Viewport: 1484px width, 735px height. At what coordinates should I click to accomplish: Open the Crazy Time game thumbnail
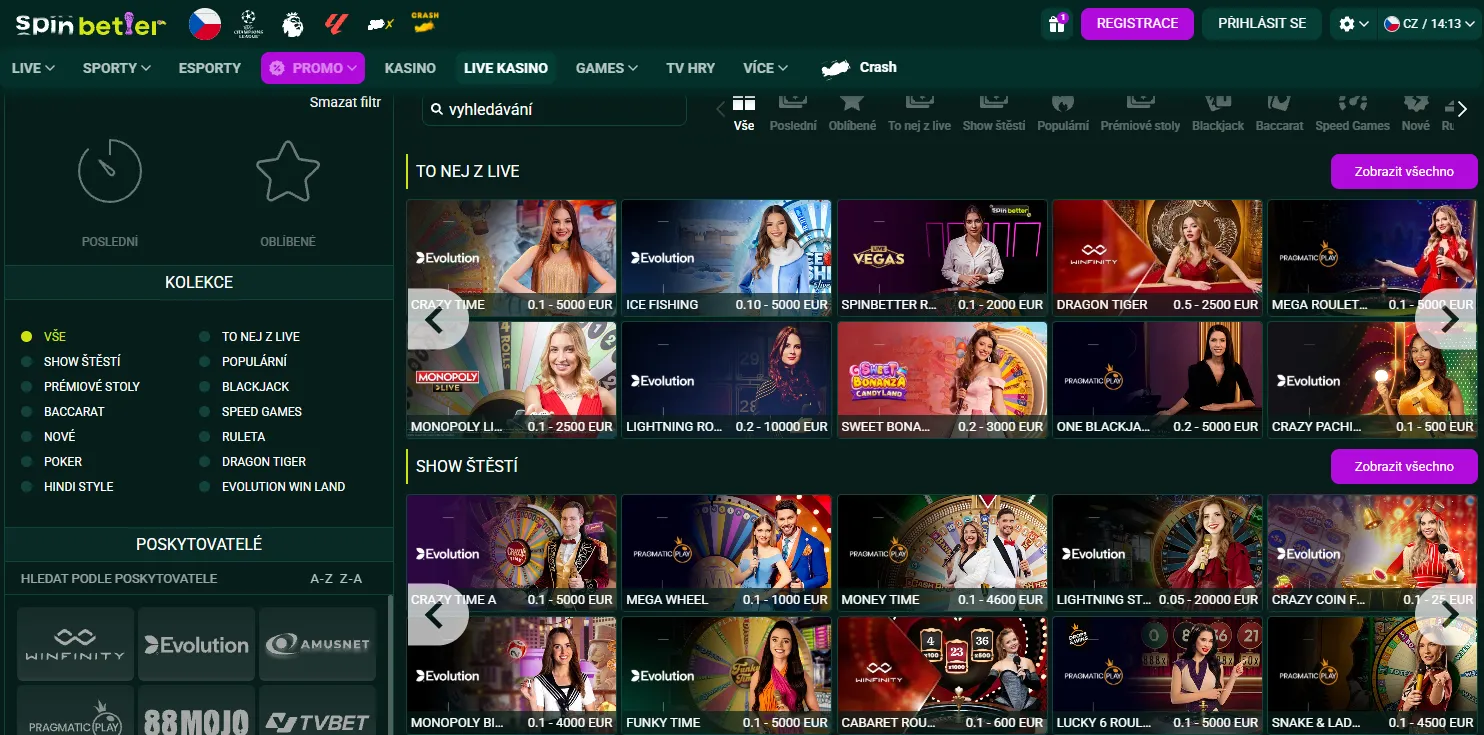512,258
